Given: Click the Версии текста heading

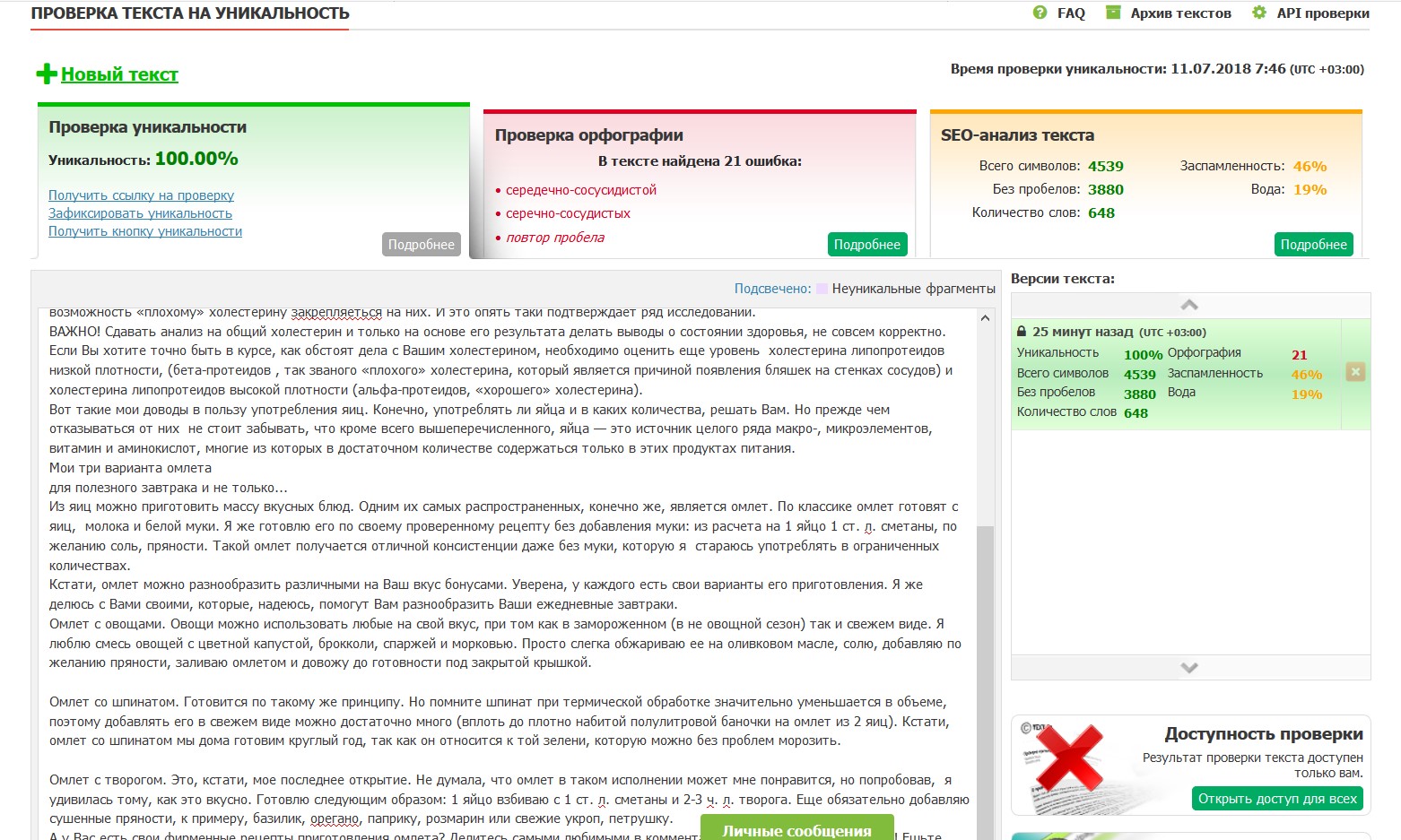Looking at the screenshot, I should point(1063,279).
